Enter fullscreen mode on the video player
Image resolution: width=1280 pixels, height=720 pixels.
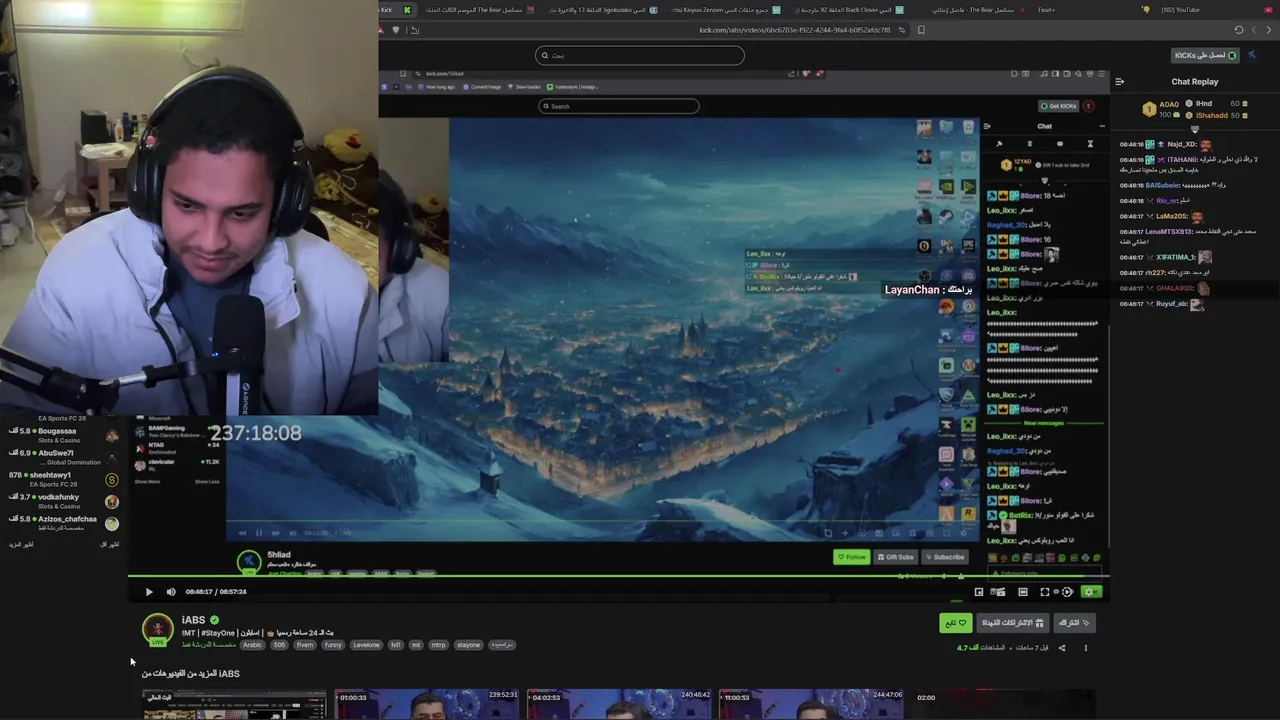tap(1045, 592)
